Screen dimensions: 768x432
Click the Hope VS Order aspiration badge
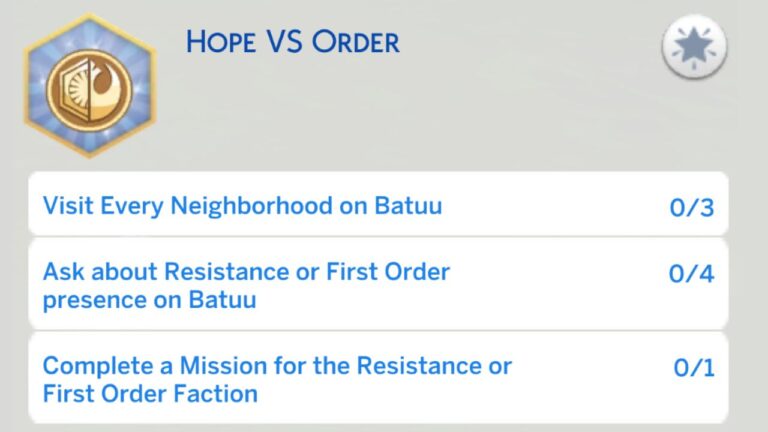90,87
